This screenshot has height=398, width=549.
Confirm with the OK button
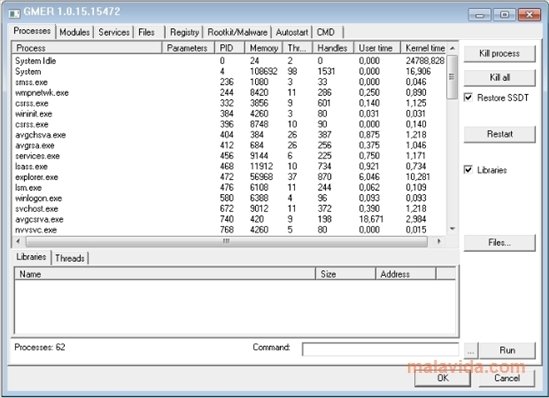click(443, 378)
